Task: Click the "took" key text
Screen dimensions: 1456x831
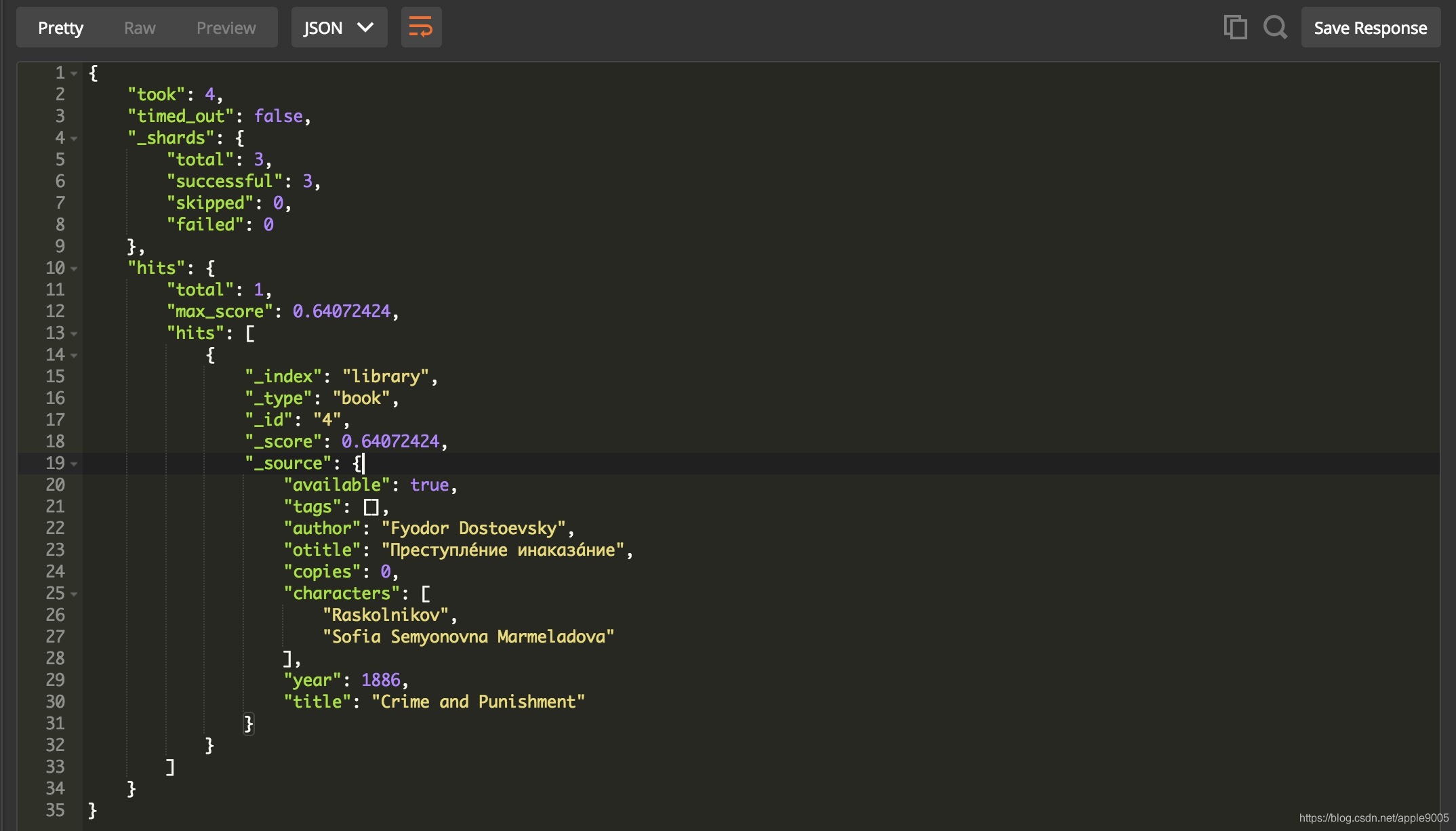Action: 157,94
